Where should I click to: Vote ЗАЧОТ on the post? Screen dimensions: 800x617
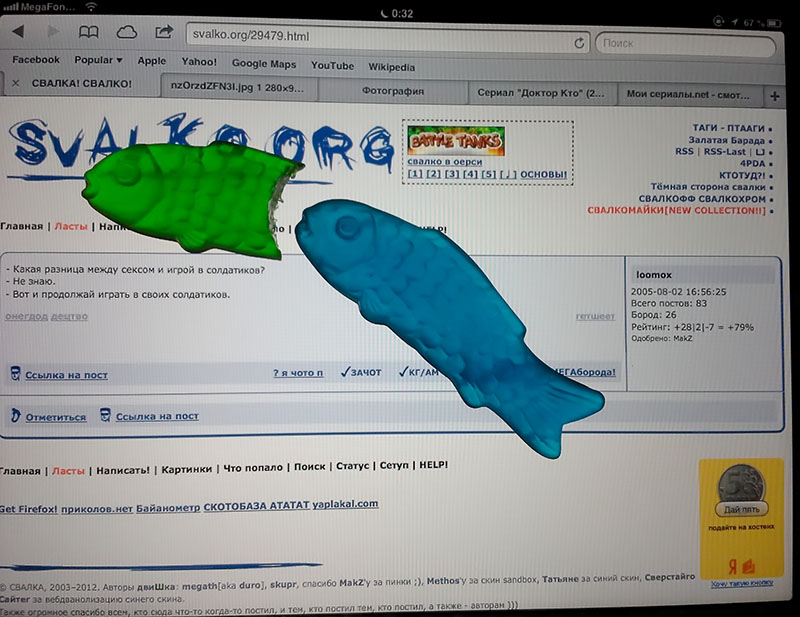[361, 373]
